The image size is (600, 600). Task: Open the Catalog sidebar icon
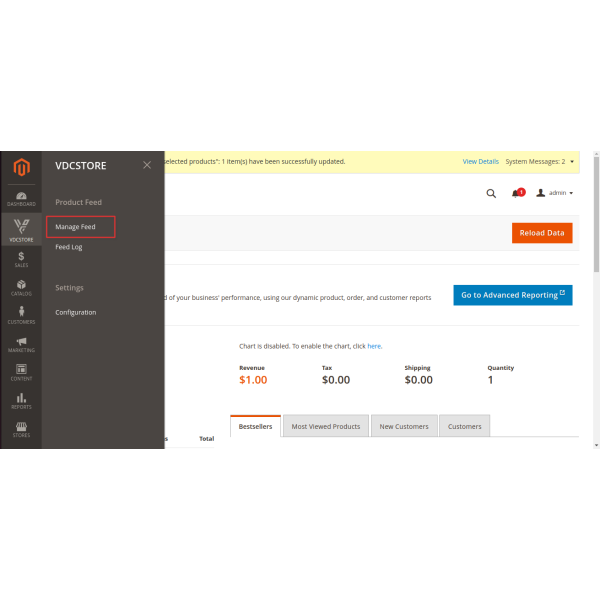(x=20, y=287)
